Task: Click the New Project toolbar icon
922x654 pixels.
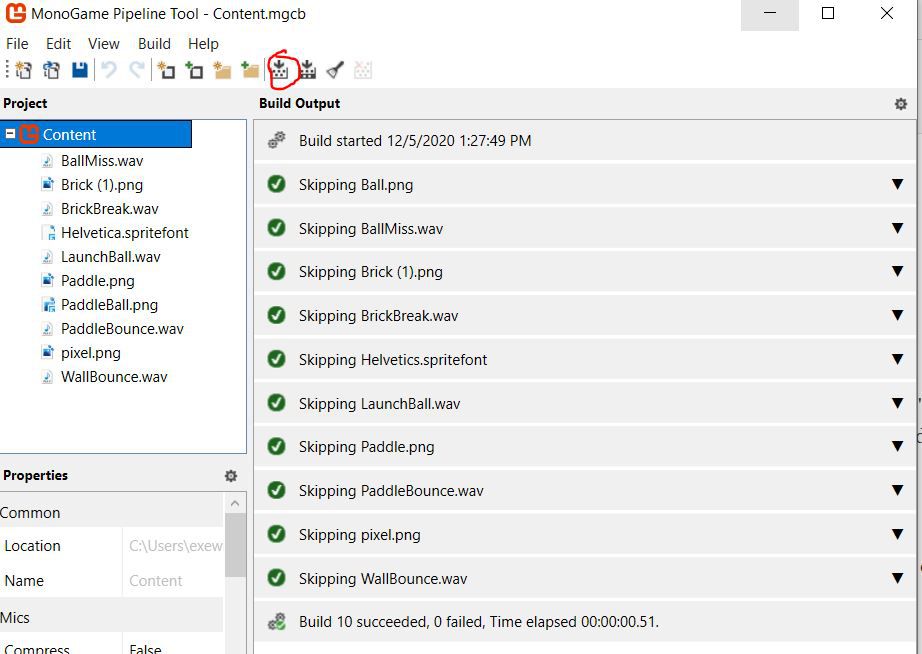Action: (23, 70)
